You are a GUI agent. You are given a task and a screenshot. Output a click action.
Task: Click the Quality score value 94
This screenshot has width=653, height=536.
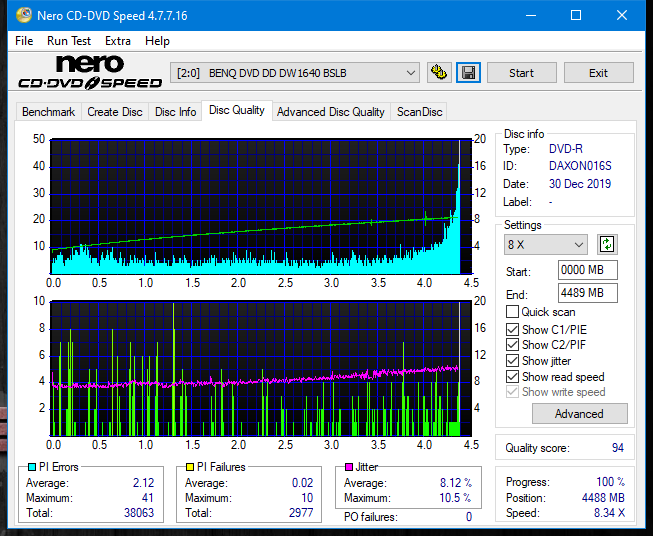tap(618, 448)
